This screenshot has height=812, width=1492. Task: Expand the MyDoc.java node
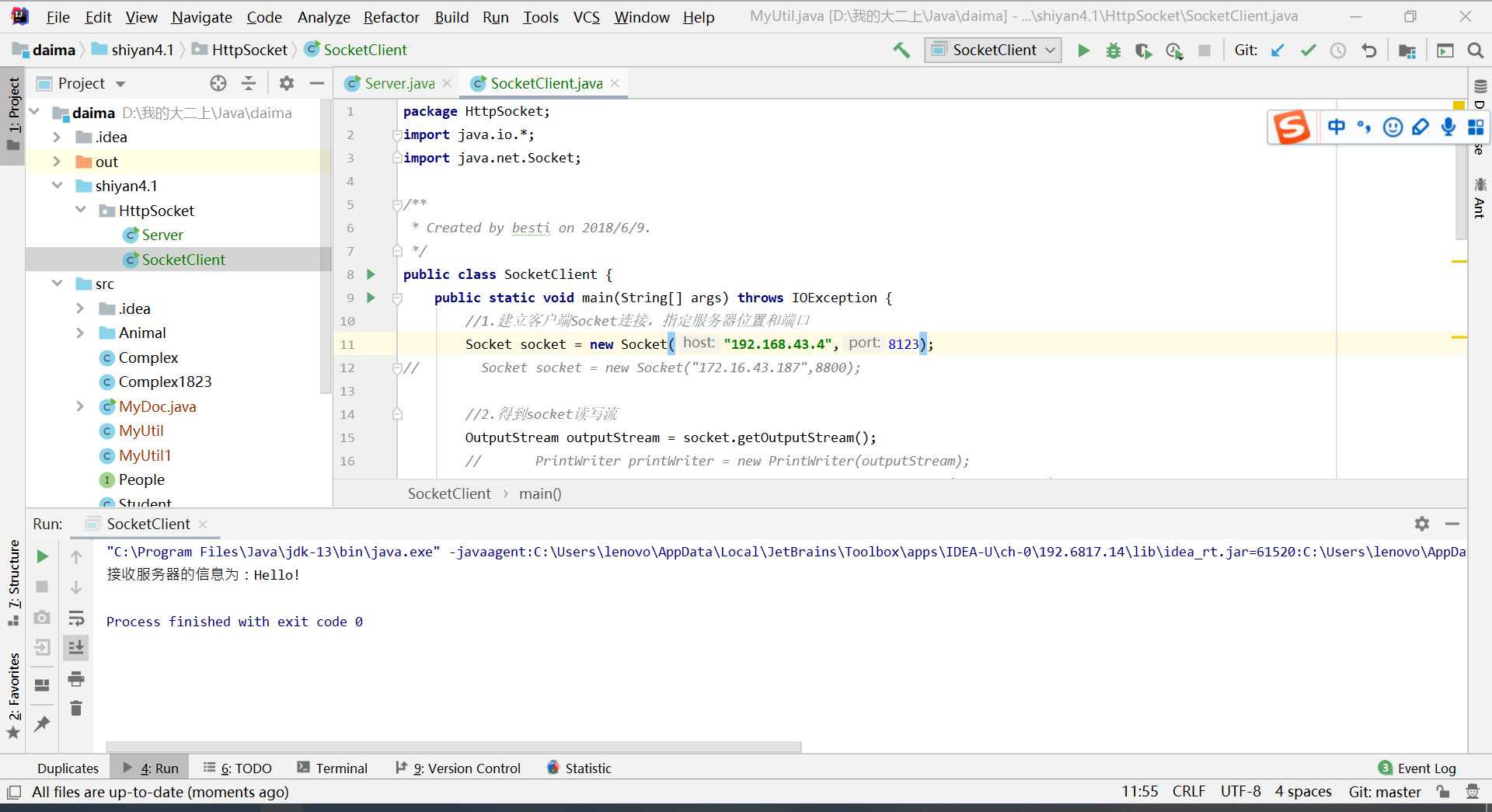[x=80, y=406]
